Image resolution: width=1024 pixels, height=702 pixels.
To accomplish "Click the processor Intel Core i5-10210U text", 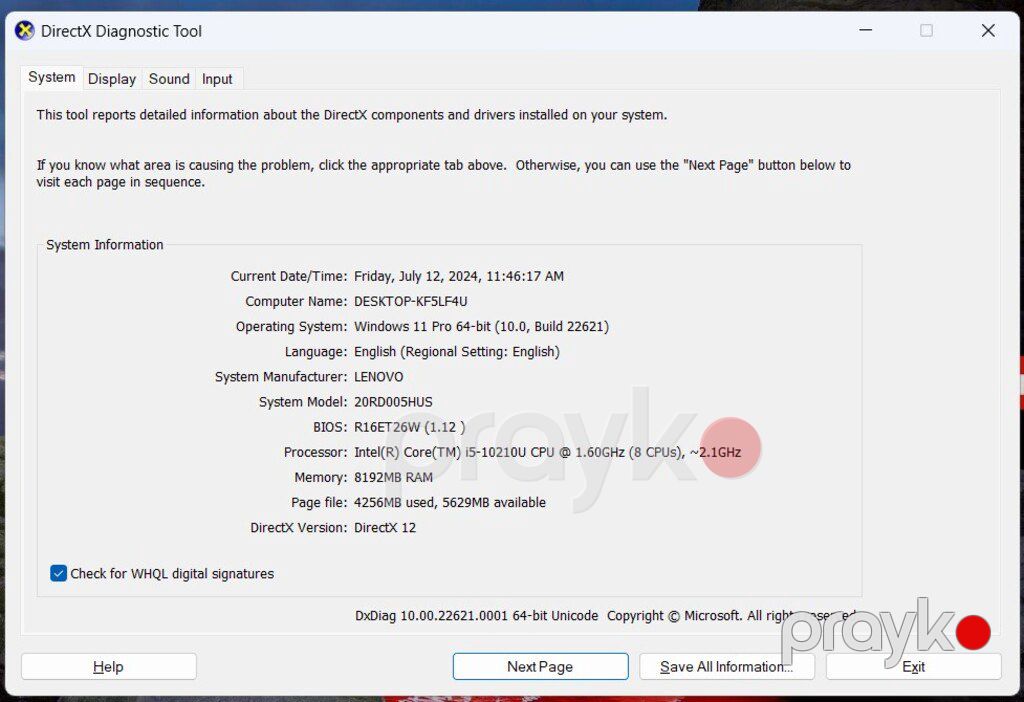I will (x=547, y=452).
